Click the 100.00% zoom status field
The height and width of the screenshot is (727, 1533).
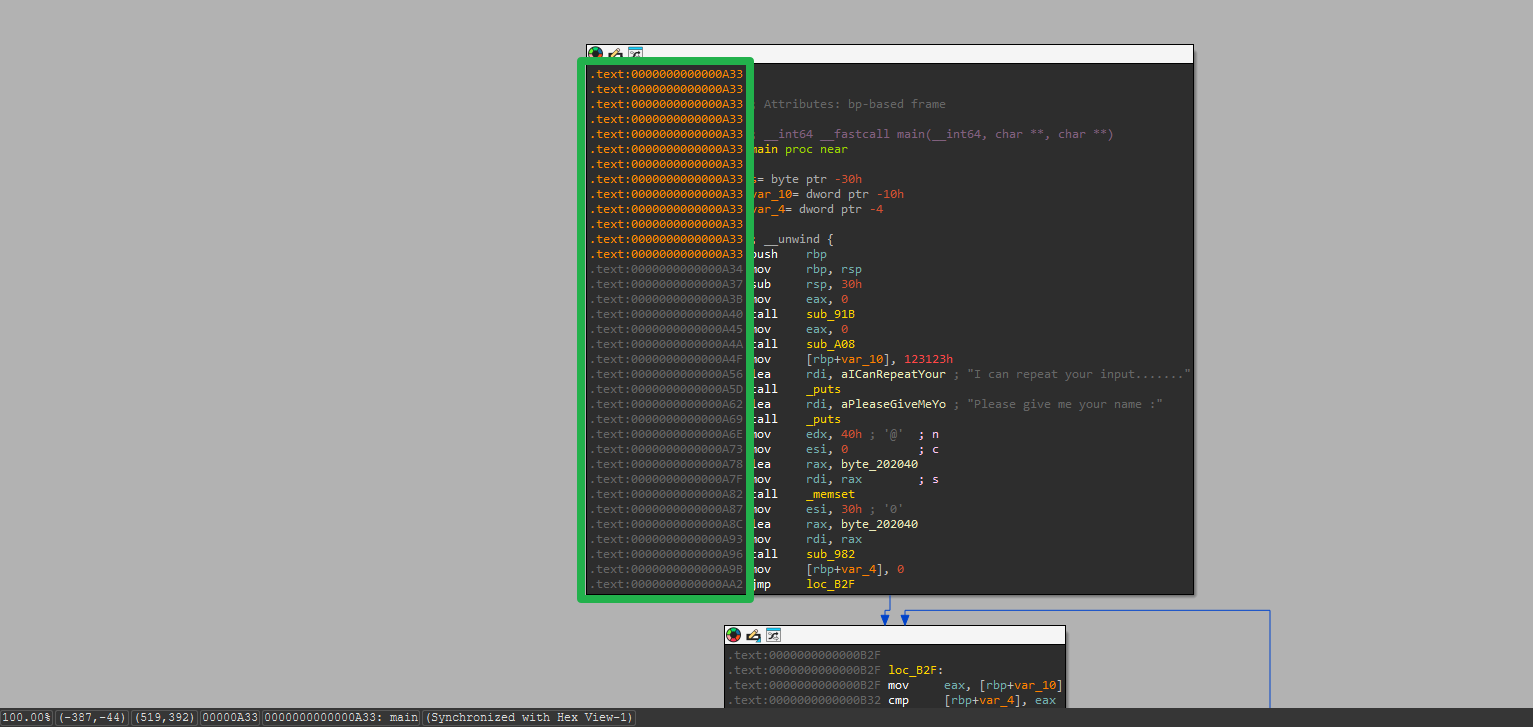(x=27, y=718)
